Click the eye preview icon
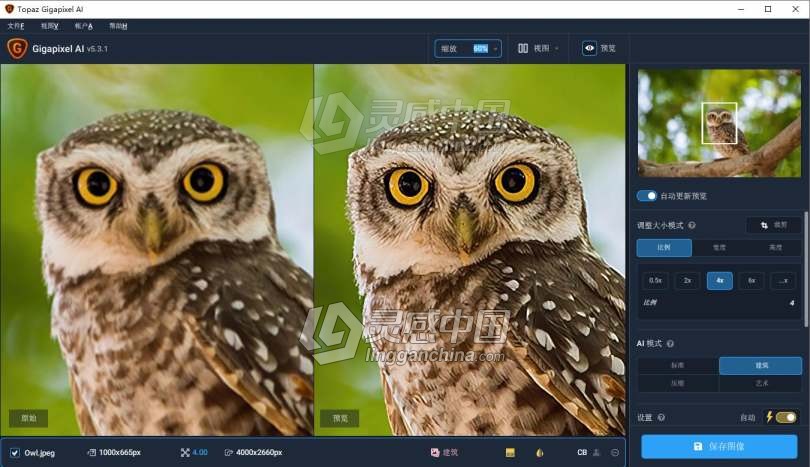The image size is (810, 467). pos(589,48)
